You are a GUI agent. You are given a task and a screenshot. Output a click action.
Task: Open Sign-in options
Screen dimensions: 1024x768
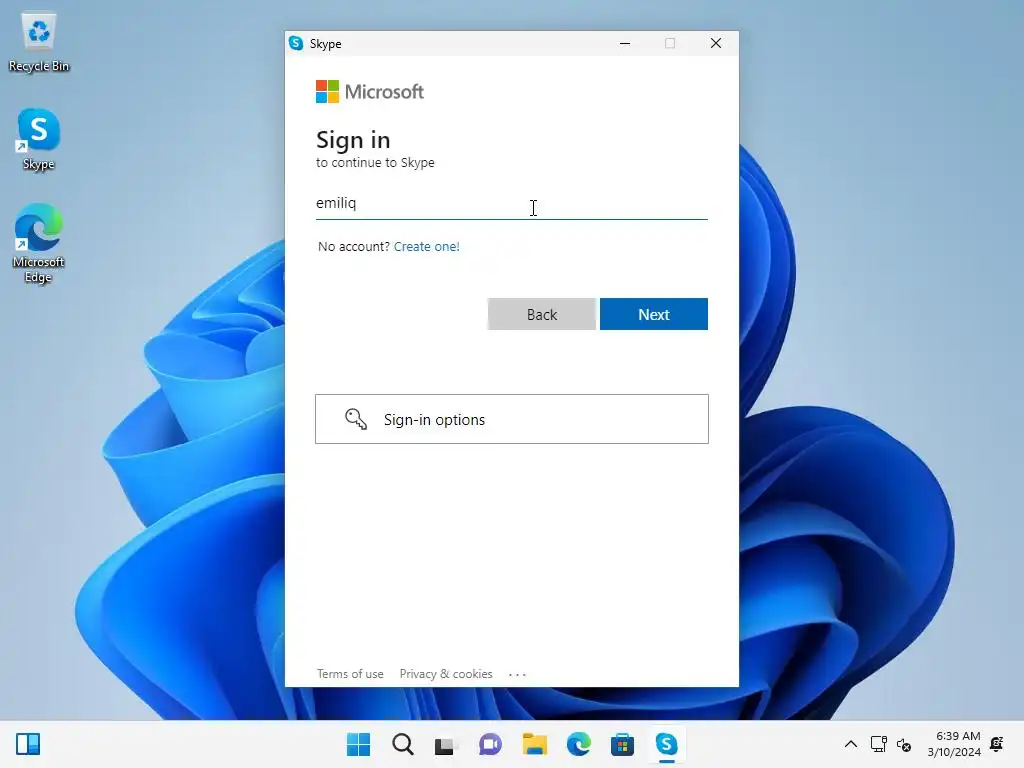coord(511,419)
